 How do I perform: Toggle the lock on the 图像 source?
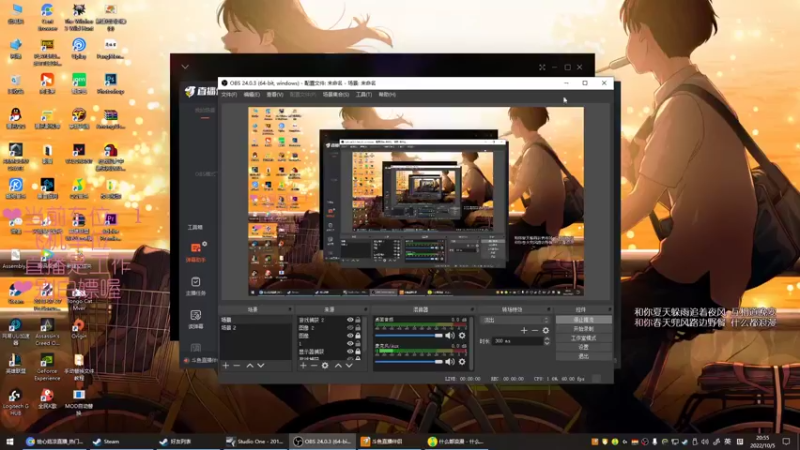click(x=358, y=336)
